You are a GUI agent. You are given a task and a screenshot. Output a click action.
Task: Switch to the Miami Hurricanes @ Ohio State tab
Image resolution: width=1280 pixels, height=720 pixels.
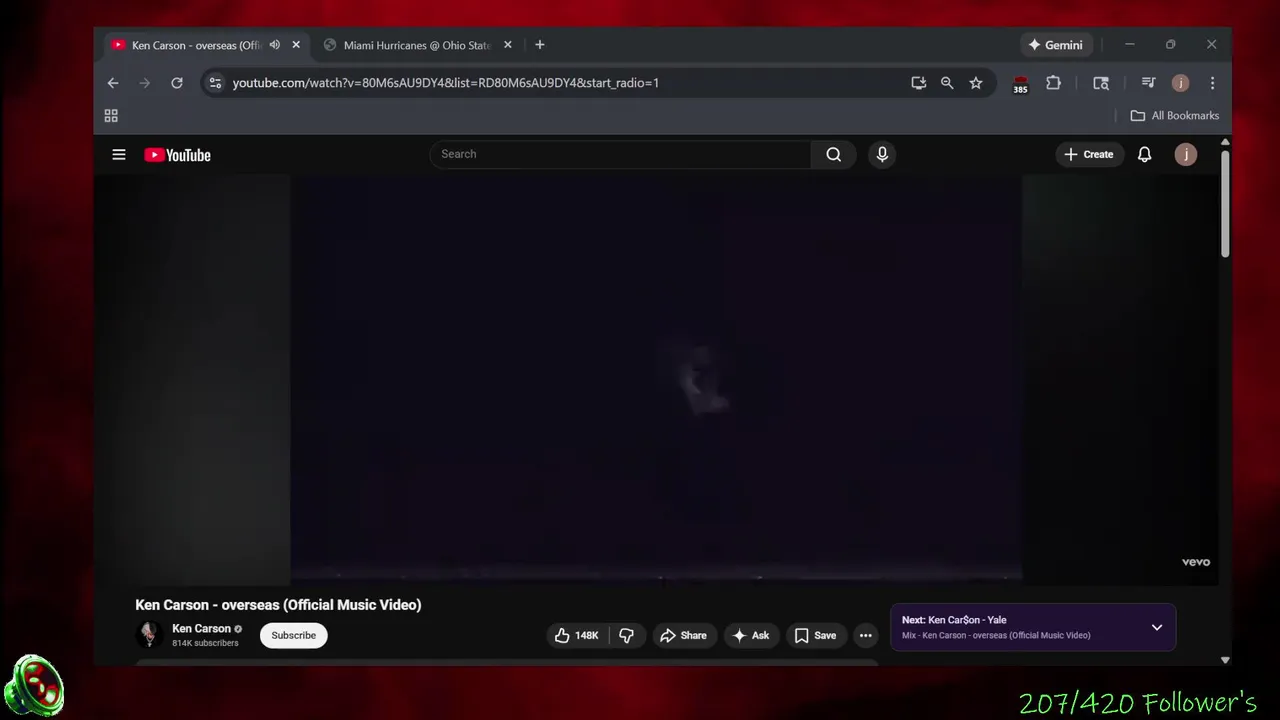[x=418, y=45]
